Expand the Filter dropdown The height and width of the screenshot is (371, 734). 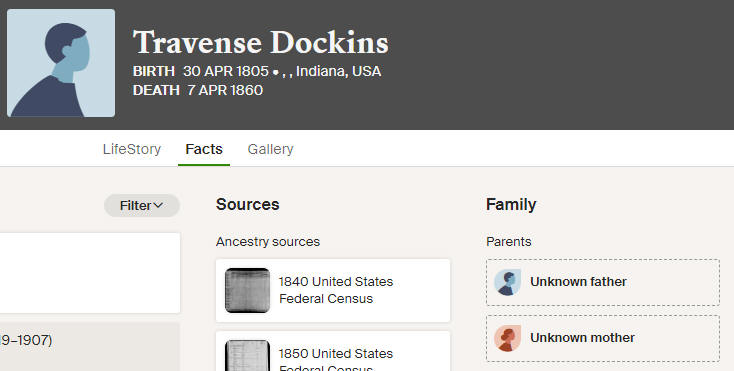(x=142, y=205)
